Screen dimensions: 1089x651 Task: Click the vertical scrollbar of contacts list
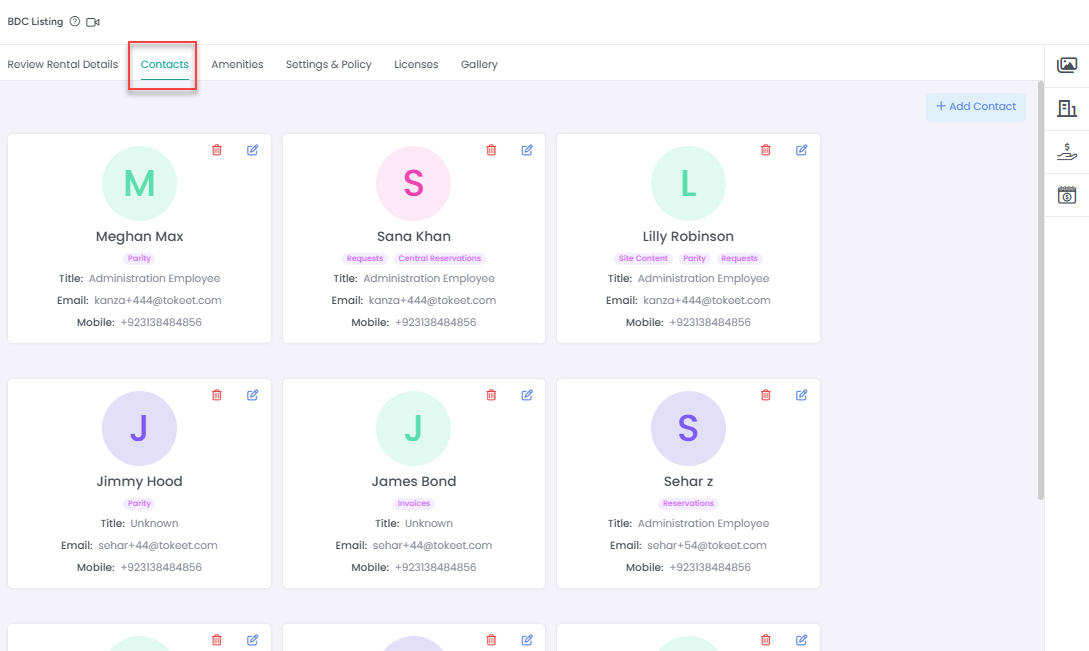point(1040,290)
